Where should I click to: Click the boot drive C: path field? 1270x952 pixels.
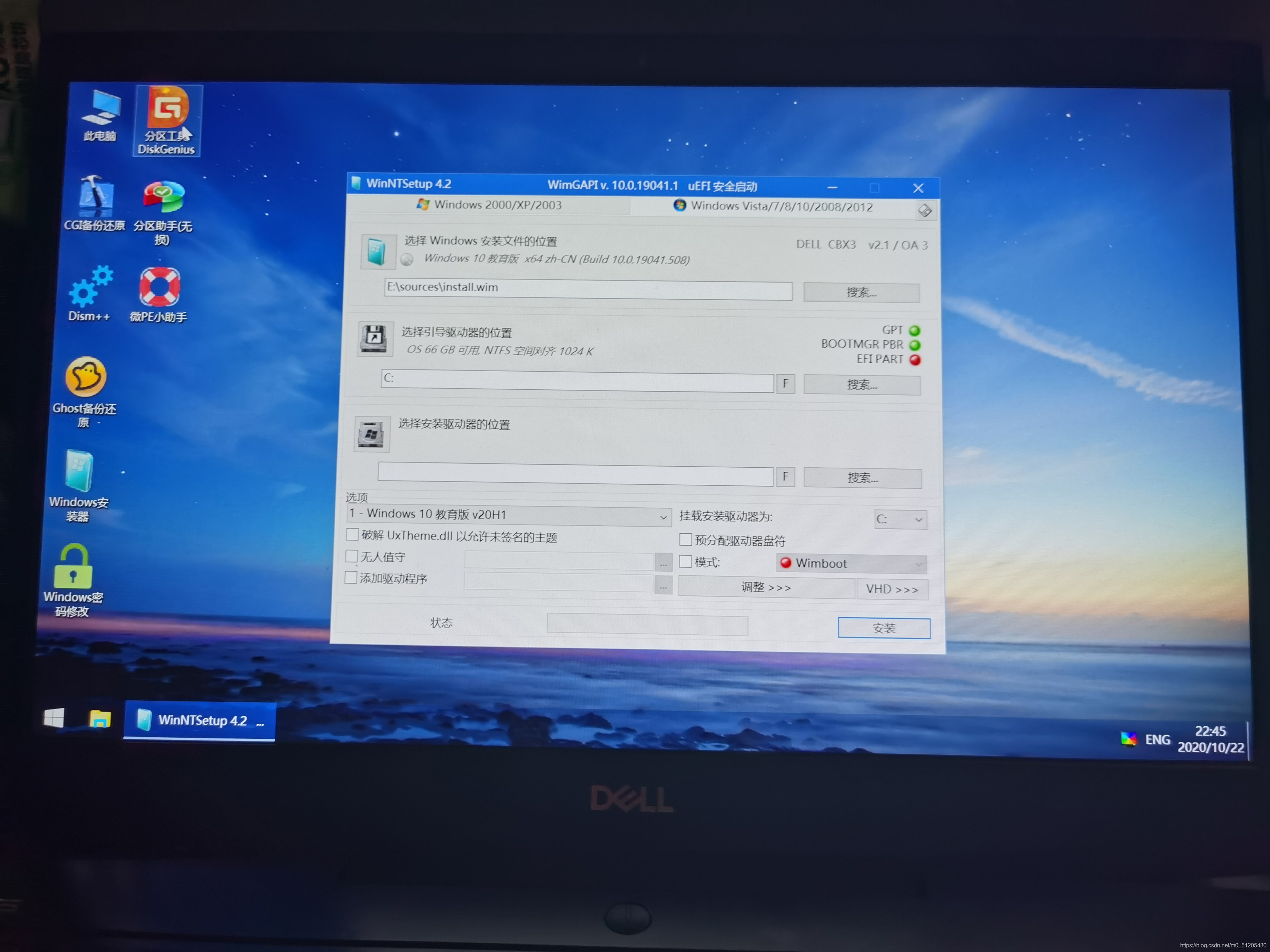[577, 380]
